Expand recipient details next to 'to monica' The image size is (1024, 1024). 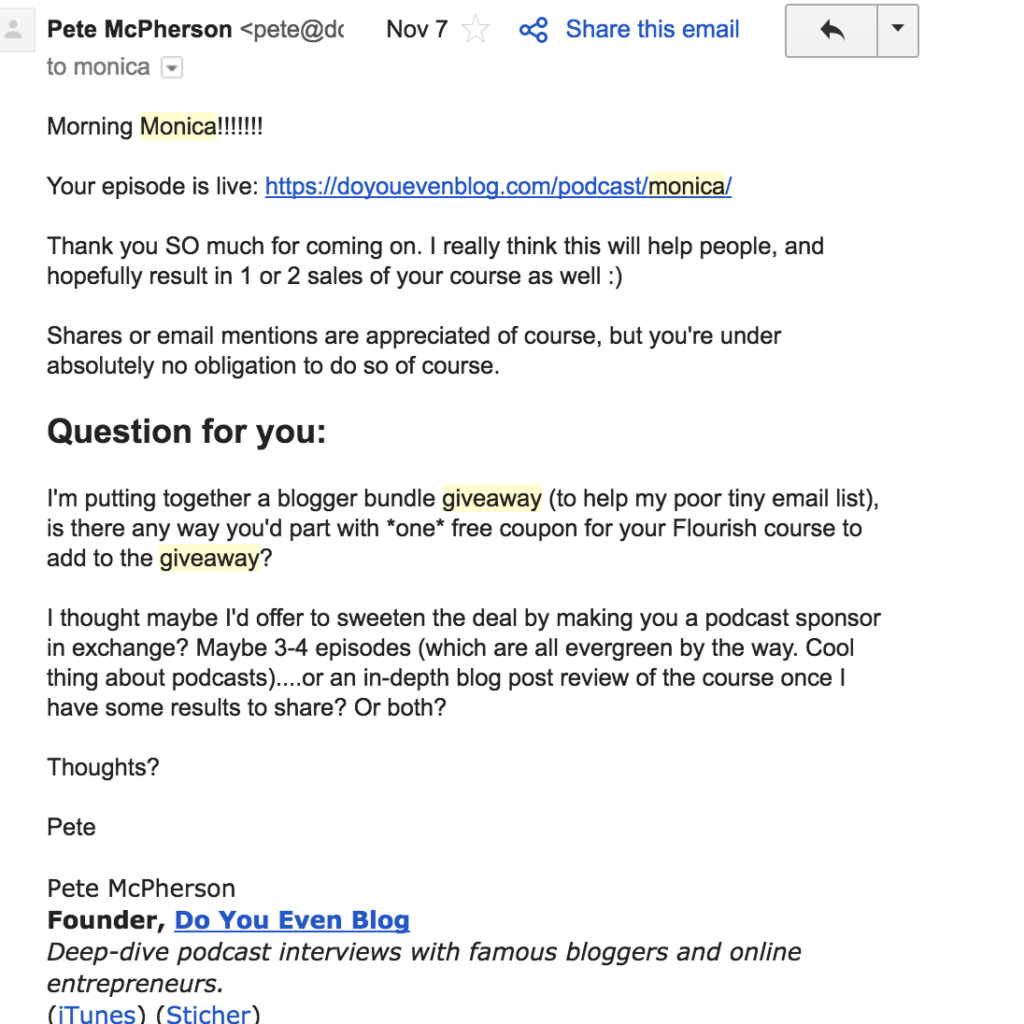pos(172,68)
